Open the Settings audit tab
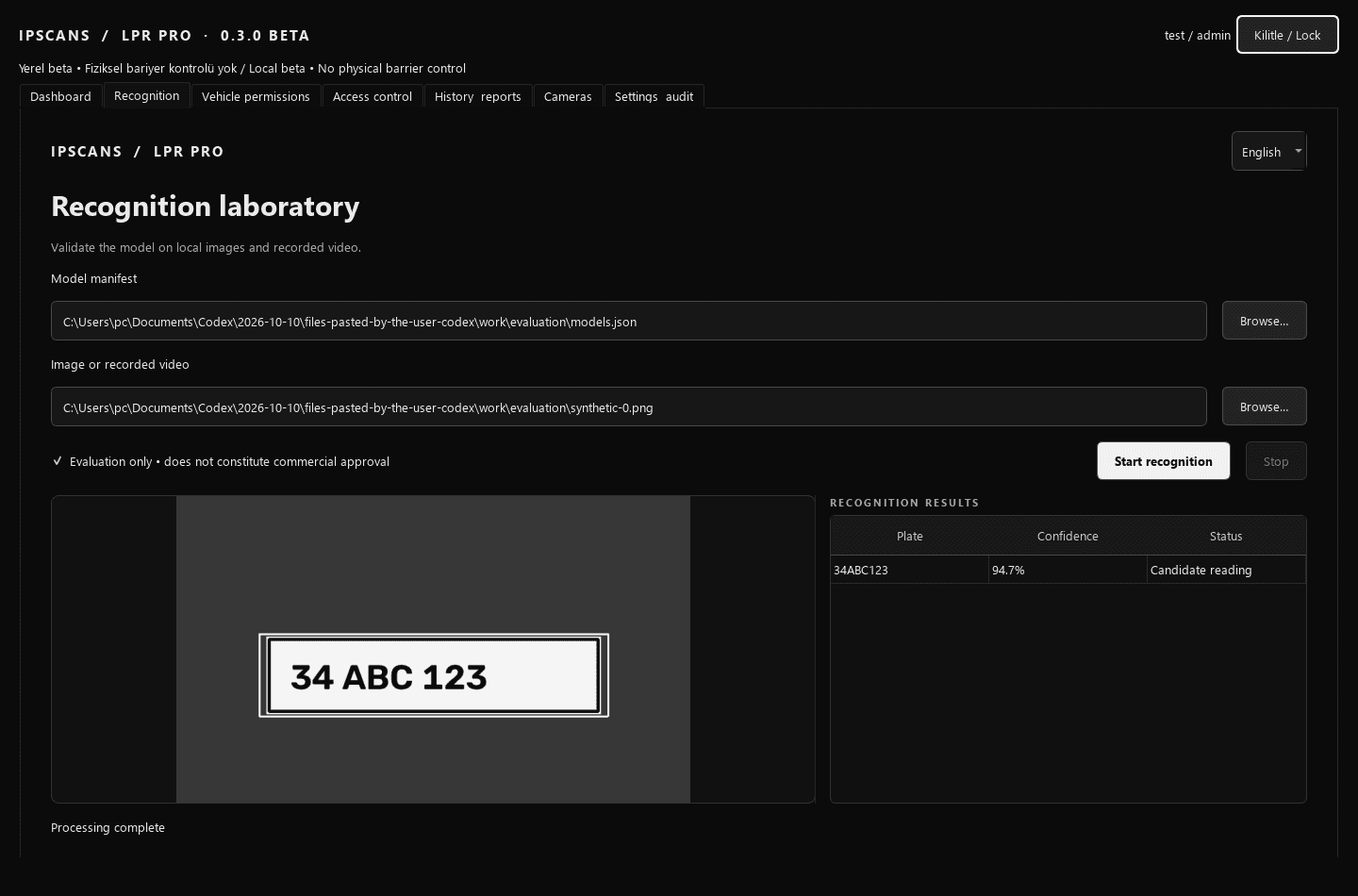1358x896 pixels. click(654, 96)
